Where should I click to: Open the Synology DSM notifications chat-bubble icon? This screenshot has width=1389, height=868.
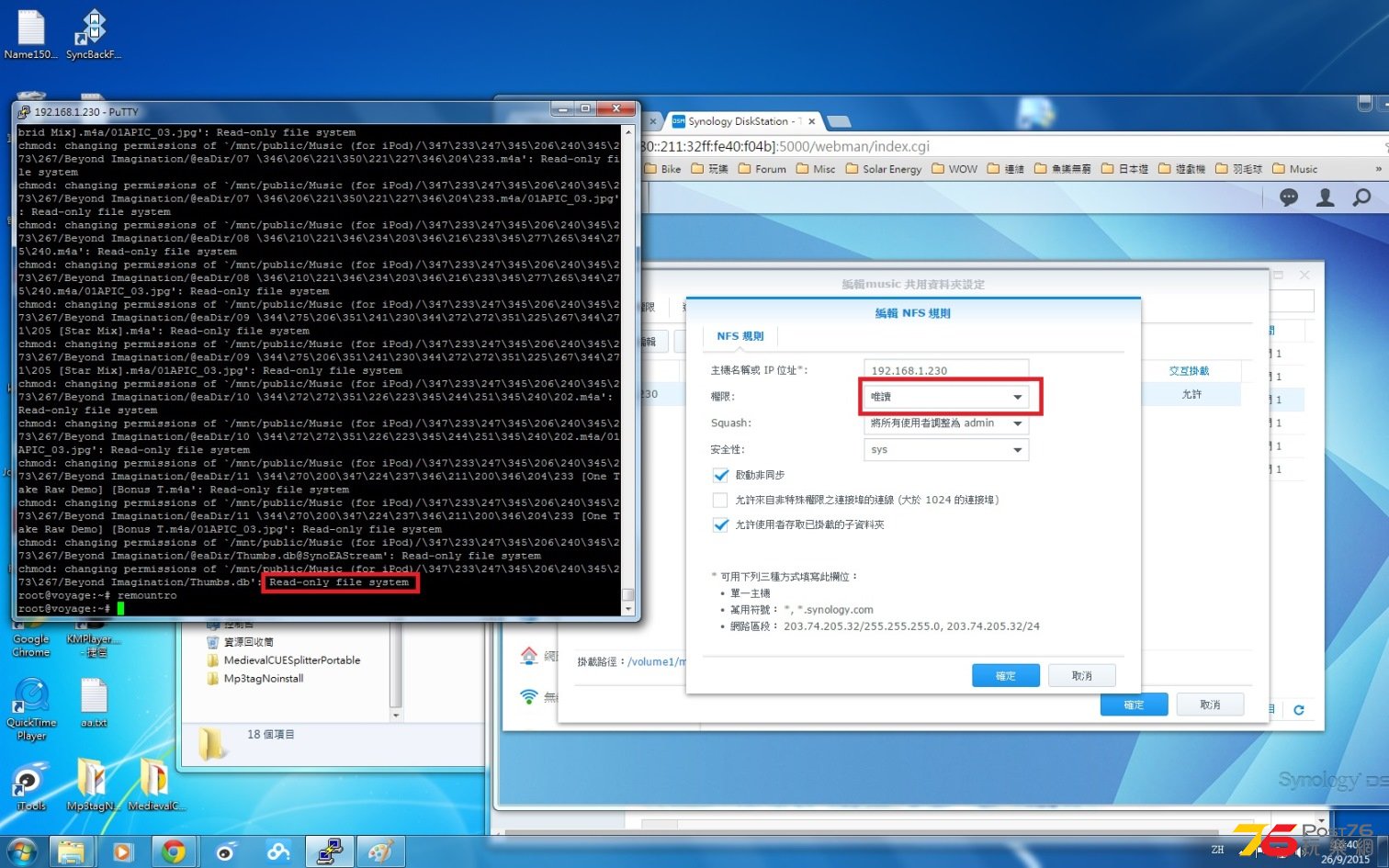1289,197
